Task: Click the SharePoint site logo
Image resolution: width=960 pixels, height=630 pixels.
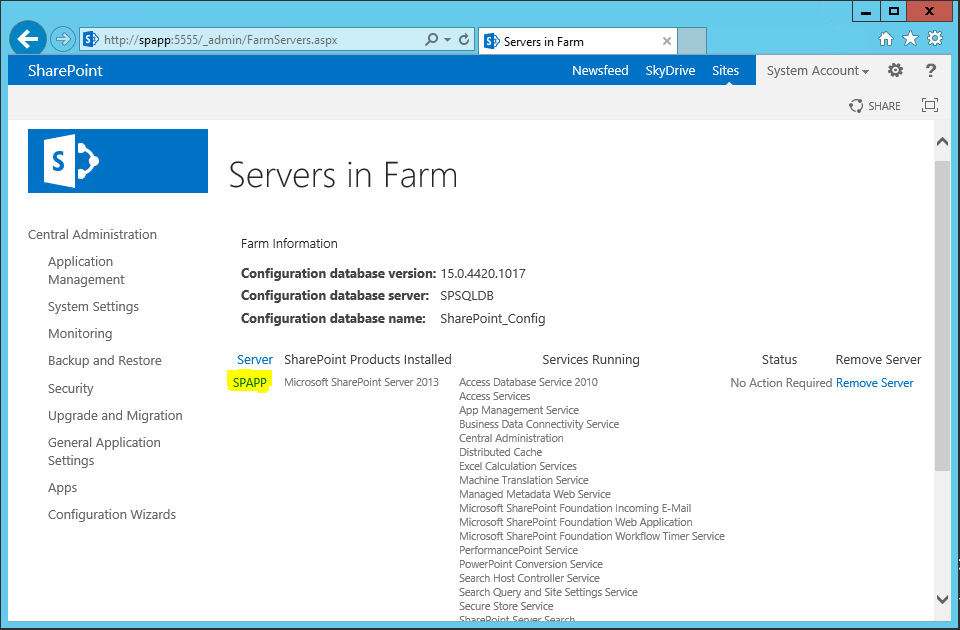Action: pos(118,161)
